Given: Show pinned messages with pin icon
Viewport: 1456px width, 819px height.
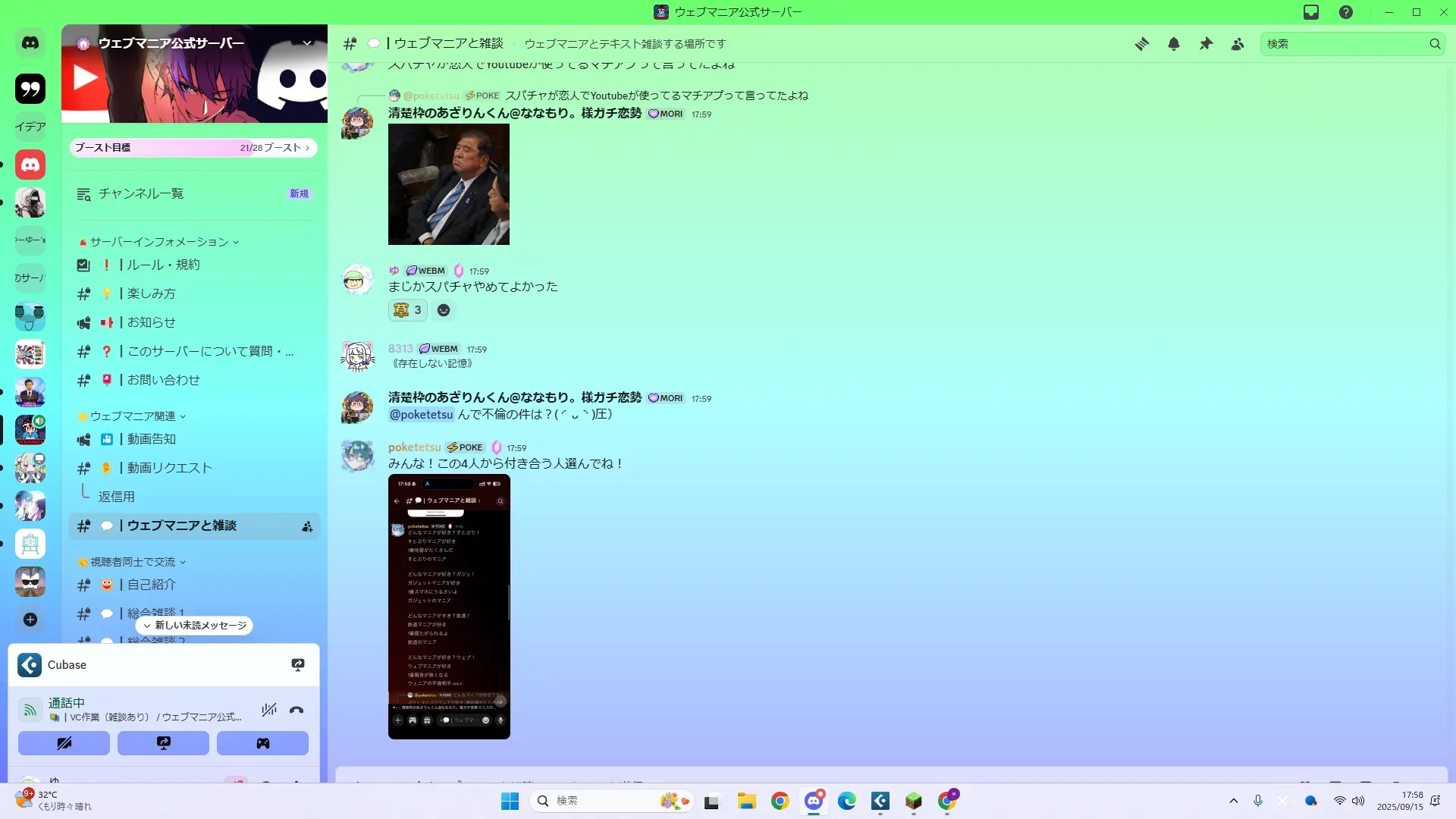Looking at the screenshot, I should [1206, 44].
